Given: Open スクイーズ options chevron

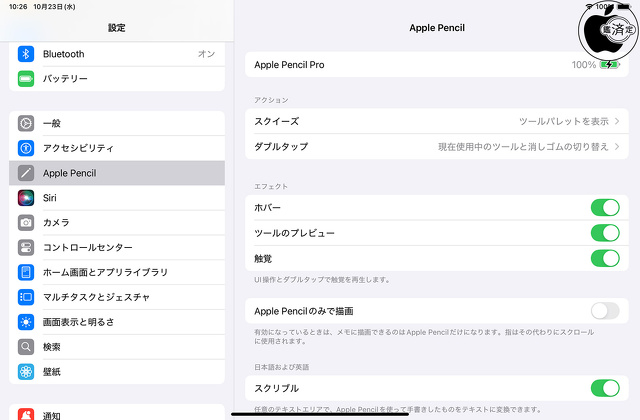Looking at the screenshot, I should [x=617, y=121].
